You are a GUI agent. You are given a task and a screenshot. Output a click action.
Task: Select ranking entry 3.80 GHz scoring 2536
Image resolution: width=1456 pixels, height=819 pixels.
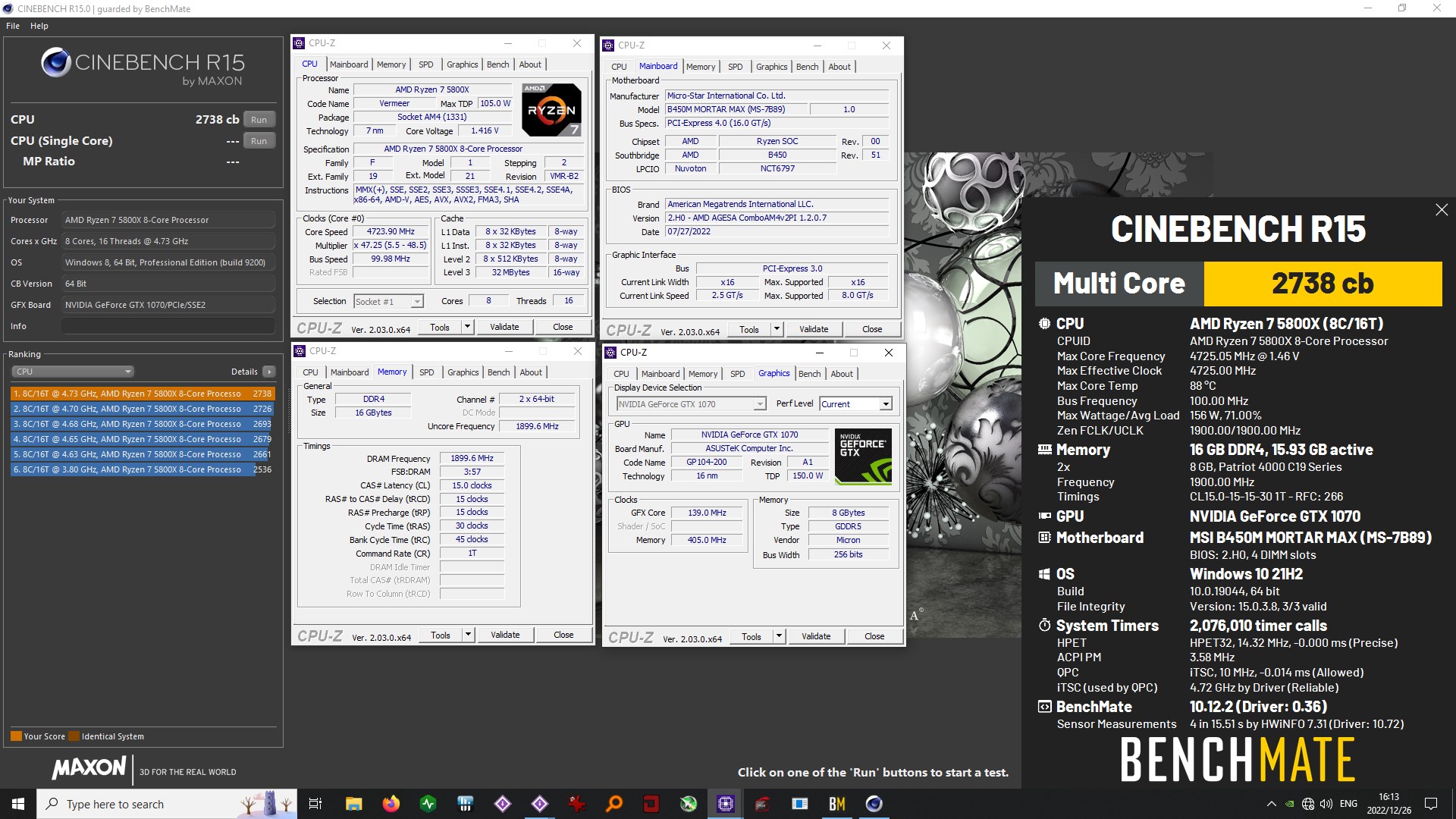click(143, 469)
